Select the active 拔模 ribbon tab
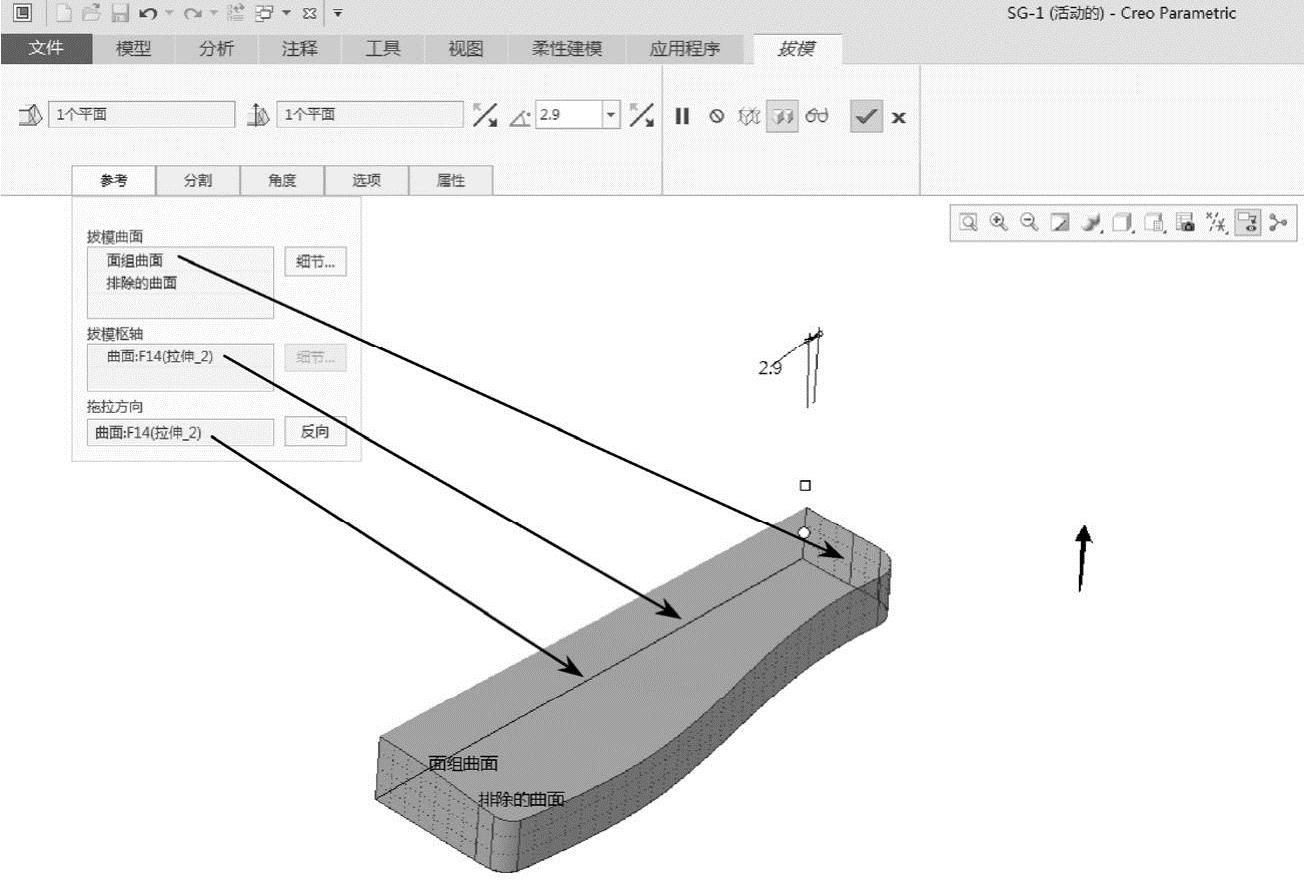 coord(797,48)
